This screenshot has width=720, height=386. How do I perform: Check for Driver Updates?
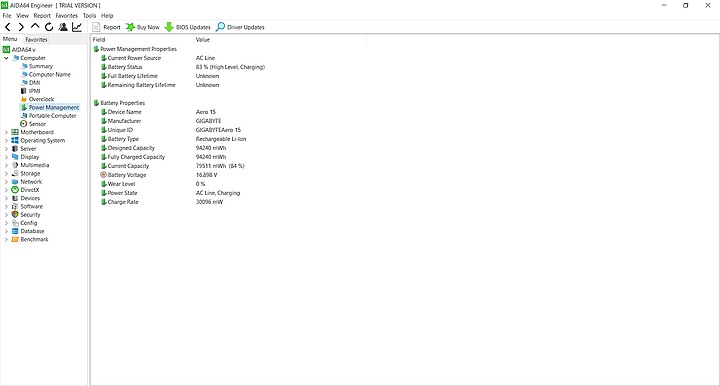[240, 27]
